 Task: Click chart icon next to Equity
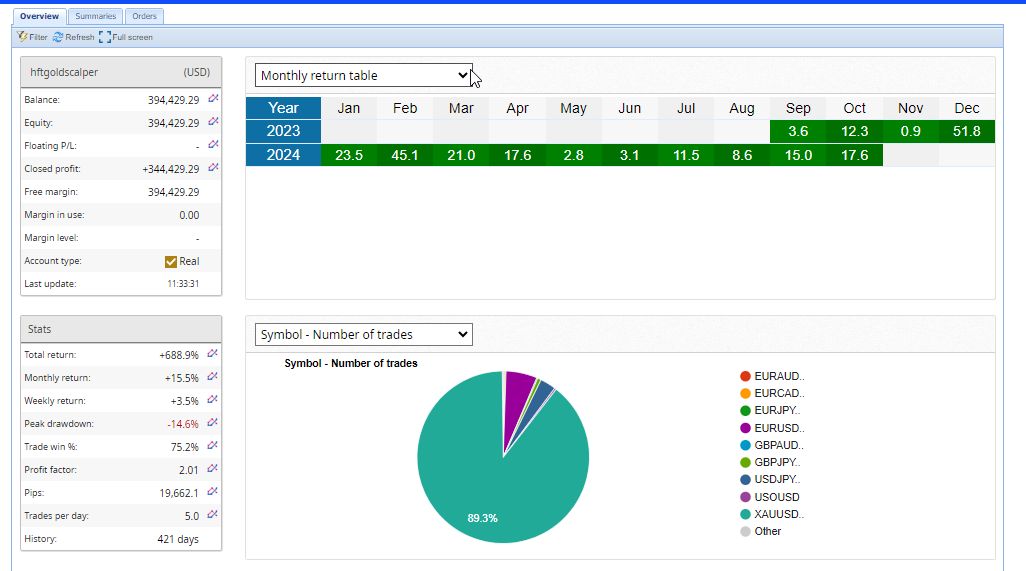(213, 123)
